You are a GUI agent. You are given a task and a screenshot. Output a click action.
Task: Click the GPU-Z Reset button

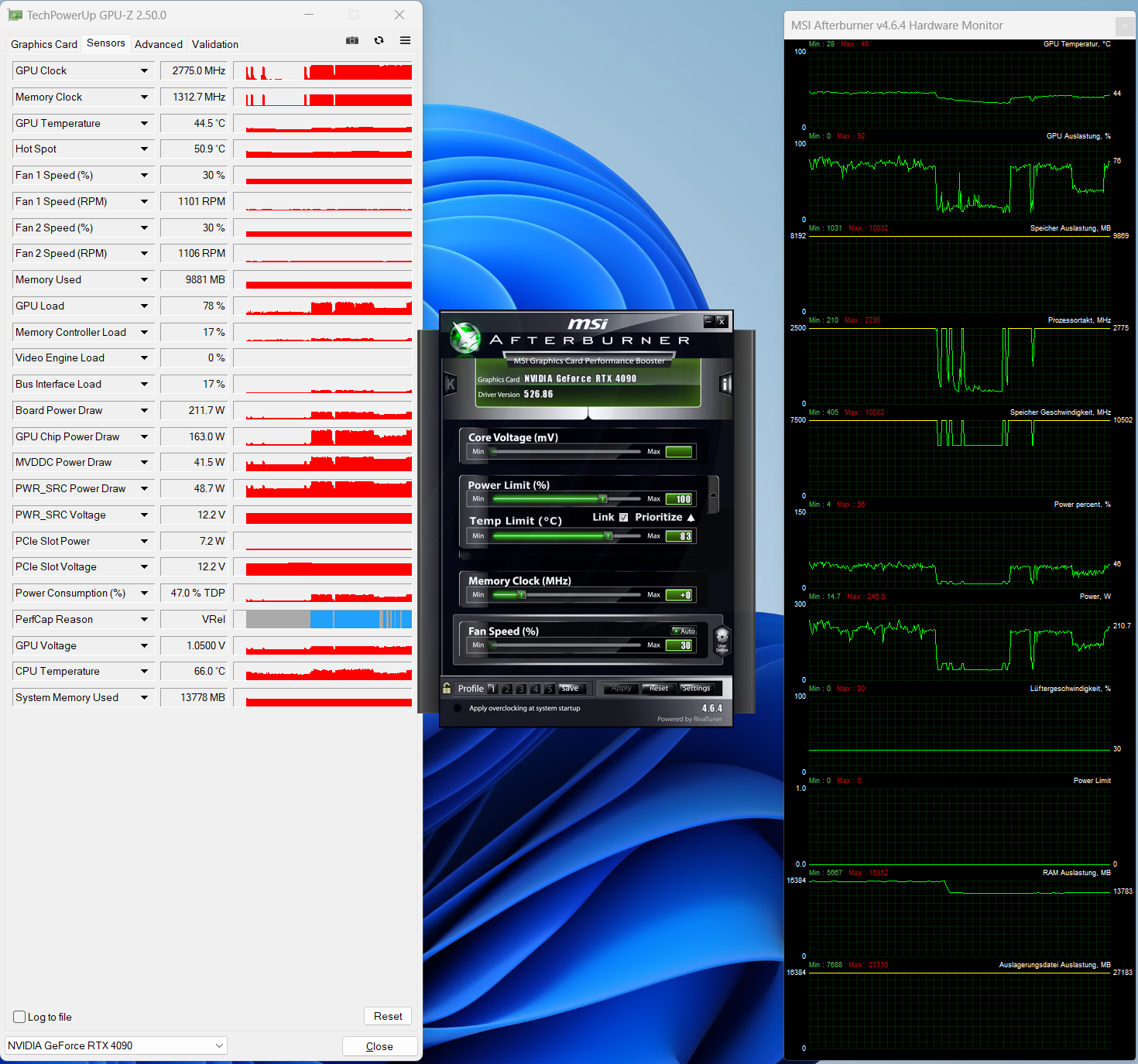click(388, 1016)
